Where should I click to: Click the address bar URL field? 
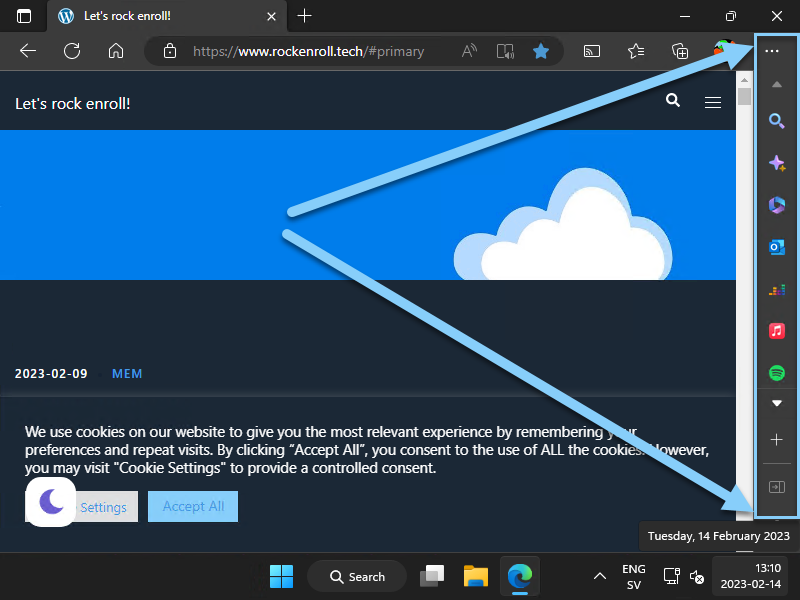308,52
